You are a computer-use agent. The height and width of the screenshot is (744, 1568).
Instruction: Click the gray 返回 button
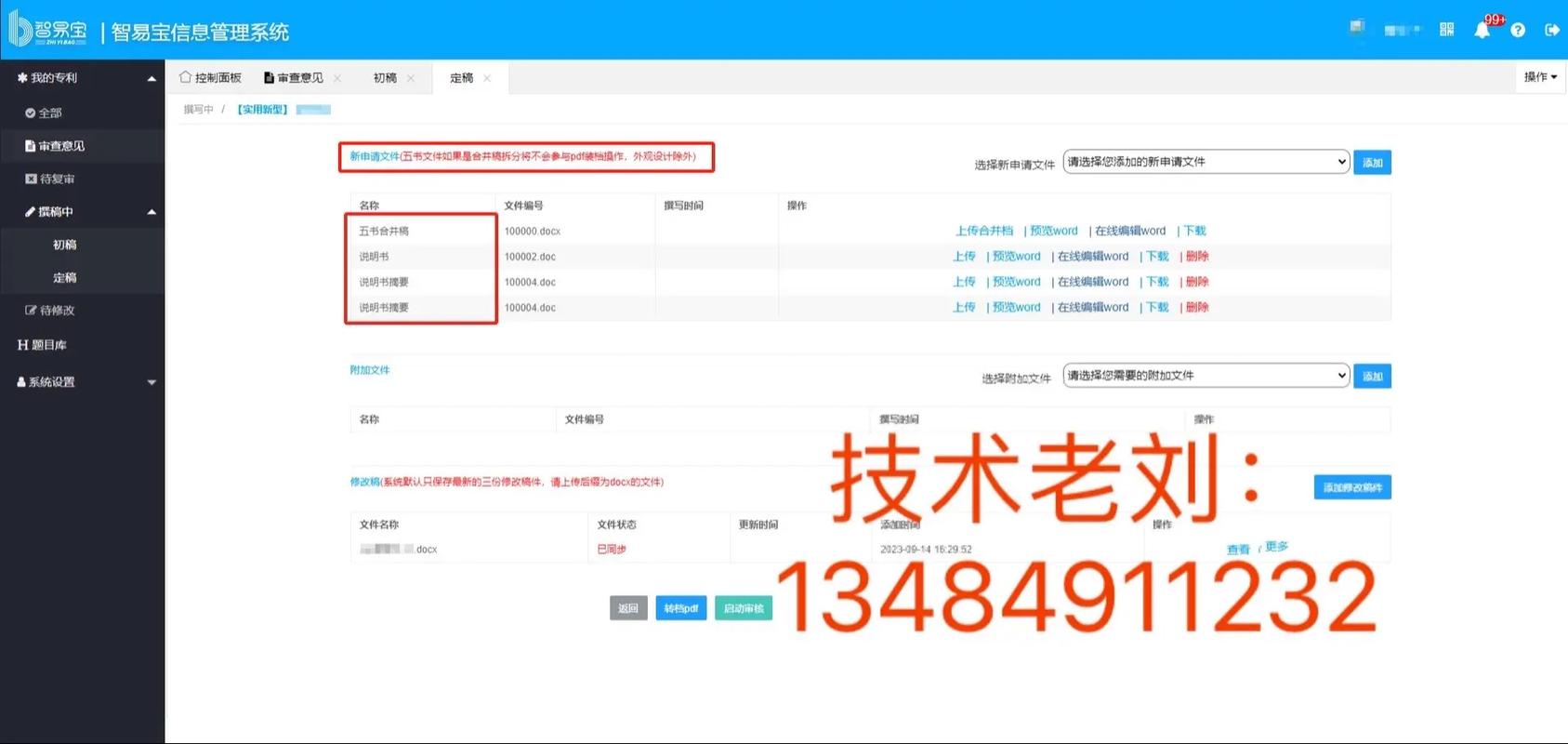coord(628,608)
